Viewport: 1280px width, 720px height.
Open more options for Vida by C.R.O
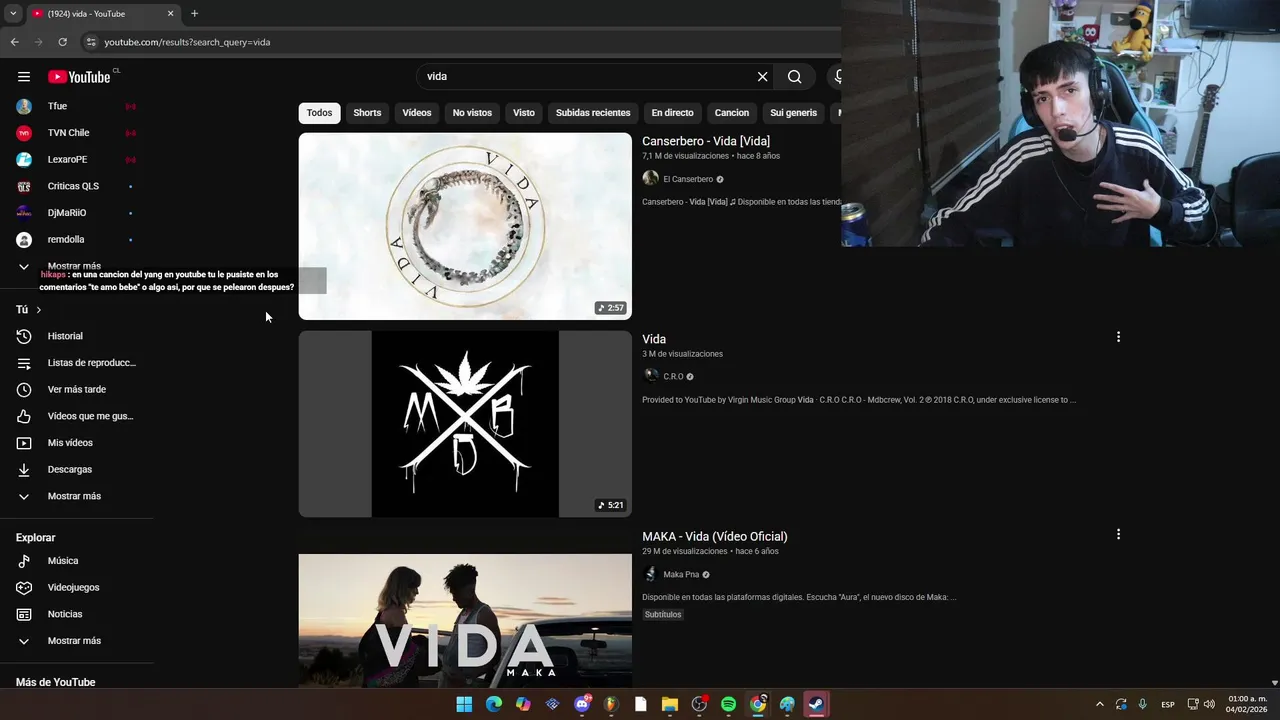tap(1118, 337)
